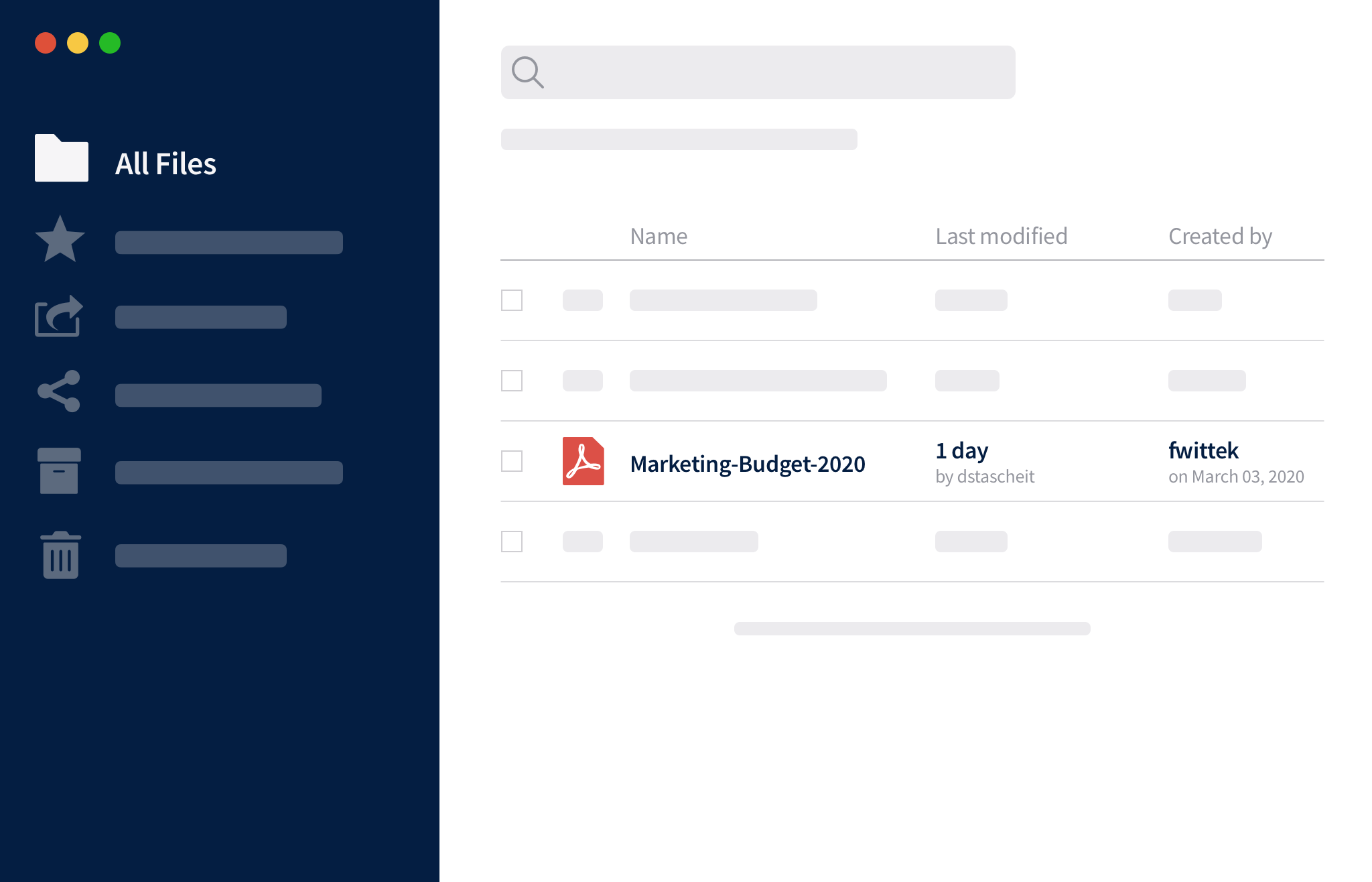Sort by the Created by column
Viewport: 1372px width, 882px height.
[1220, 237]
